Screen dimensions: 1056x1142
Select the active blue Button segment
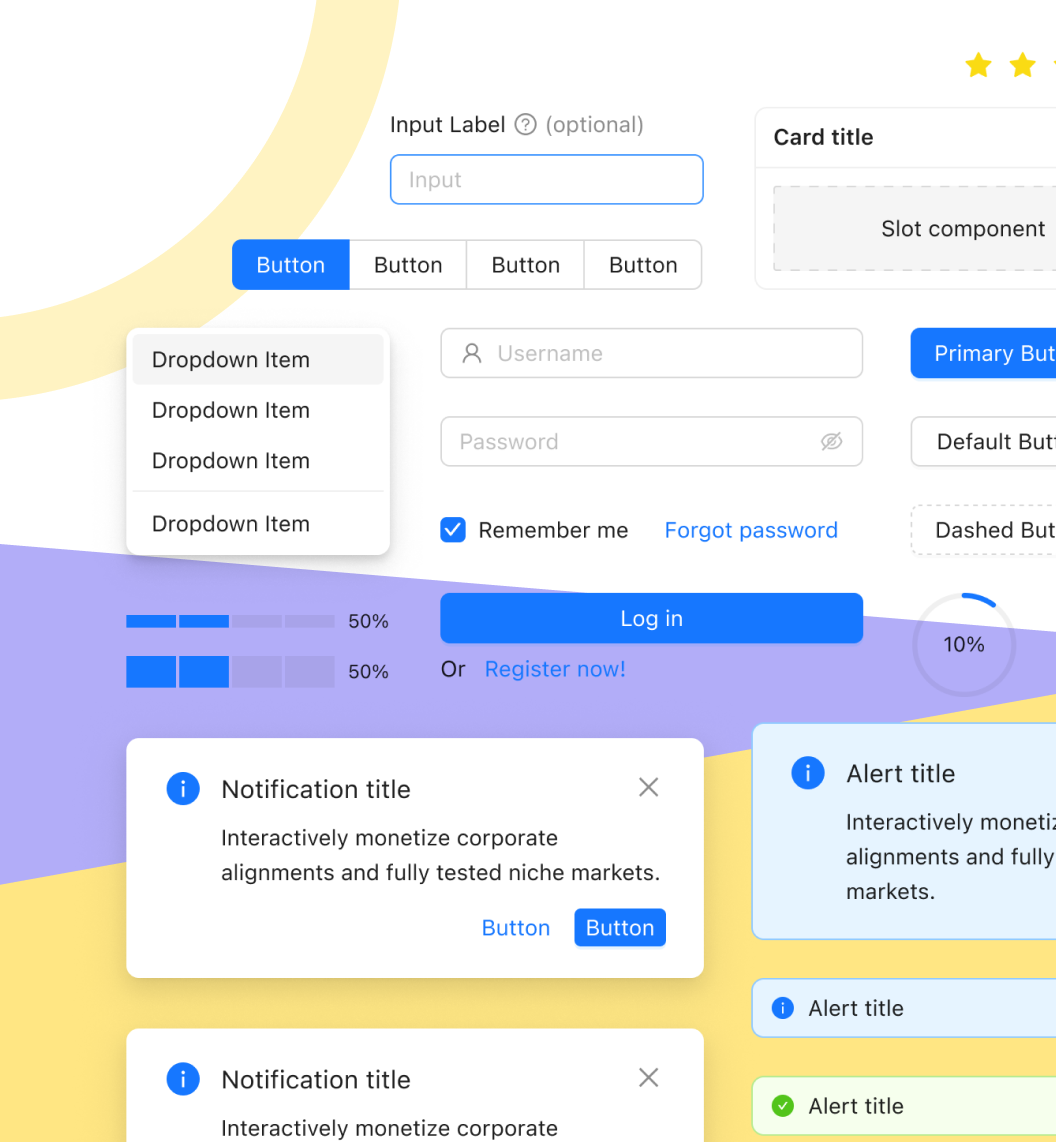tap(290, 264)
